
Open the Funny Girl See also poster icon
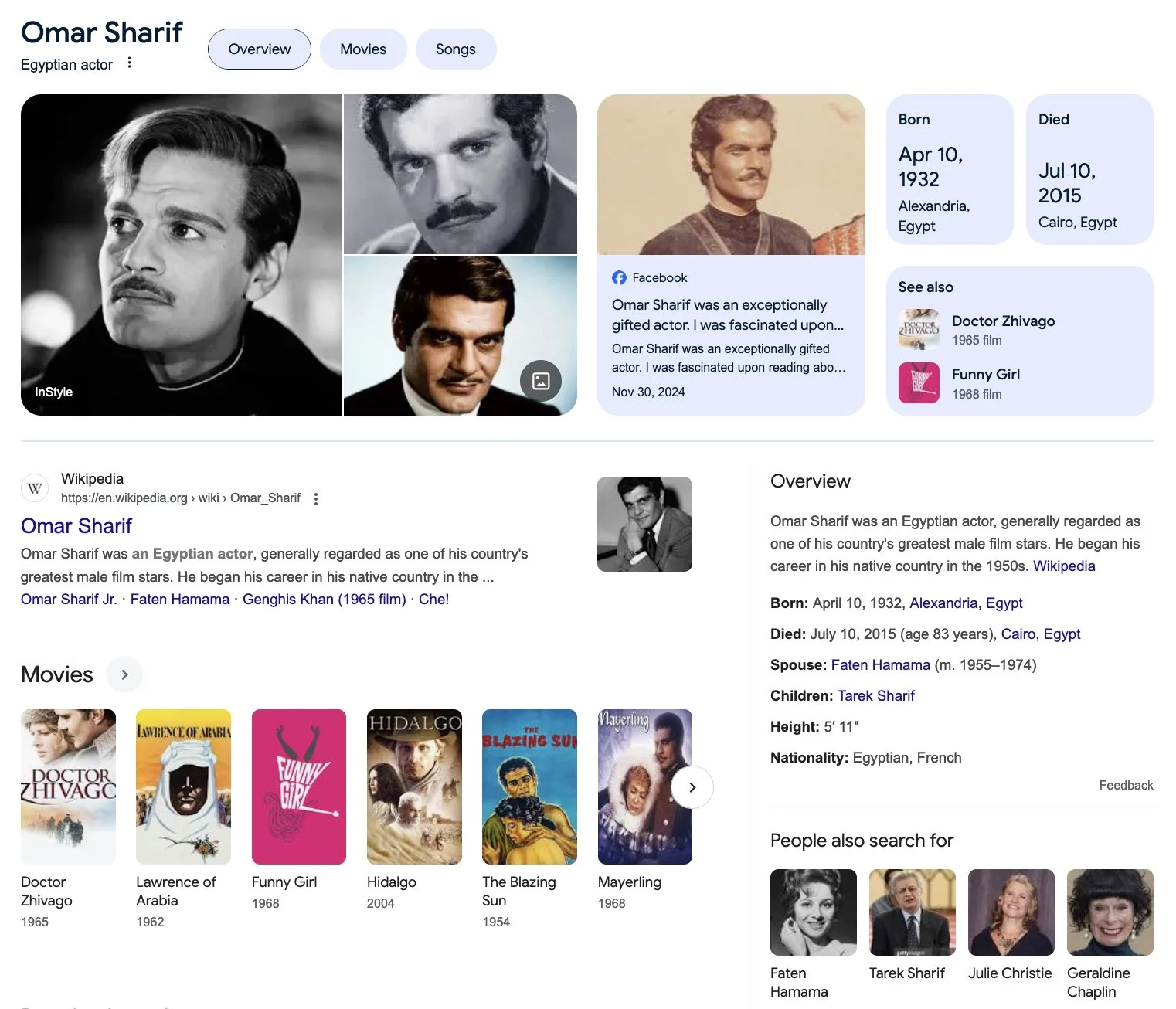click(919, 383)
